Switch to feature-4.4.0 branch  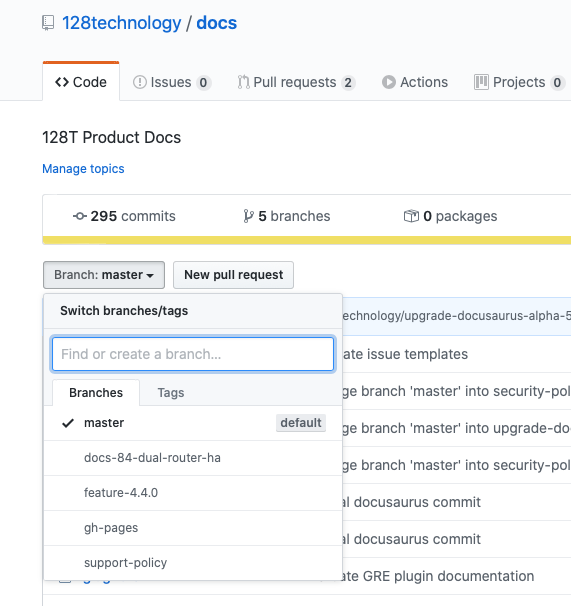tap(193, 493)
